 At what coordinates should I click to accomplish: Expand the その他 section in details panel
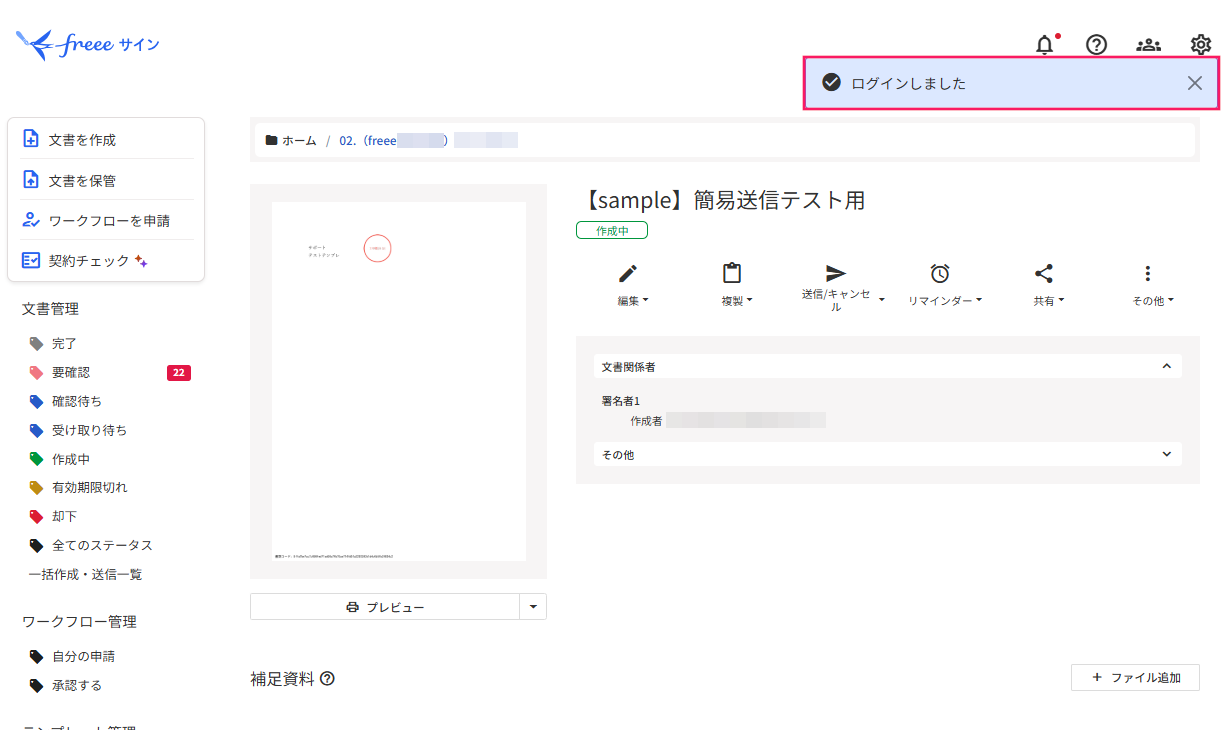(887, 455)
